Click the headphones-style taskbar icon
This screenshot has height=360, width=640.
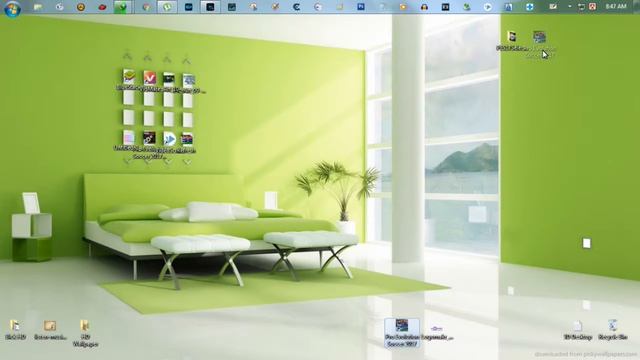pyautogui.click(x=424, y=7)
